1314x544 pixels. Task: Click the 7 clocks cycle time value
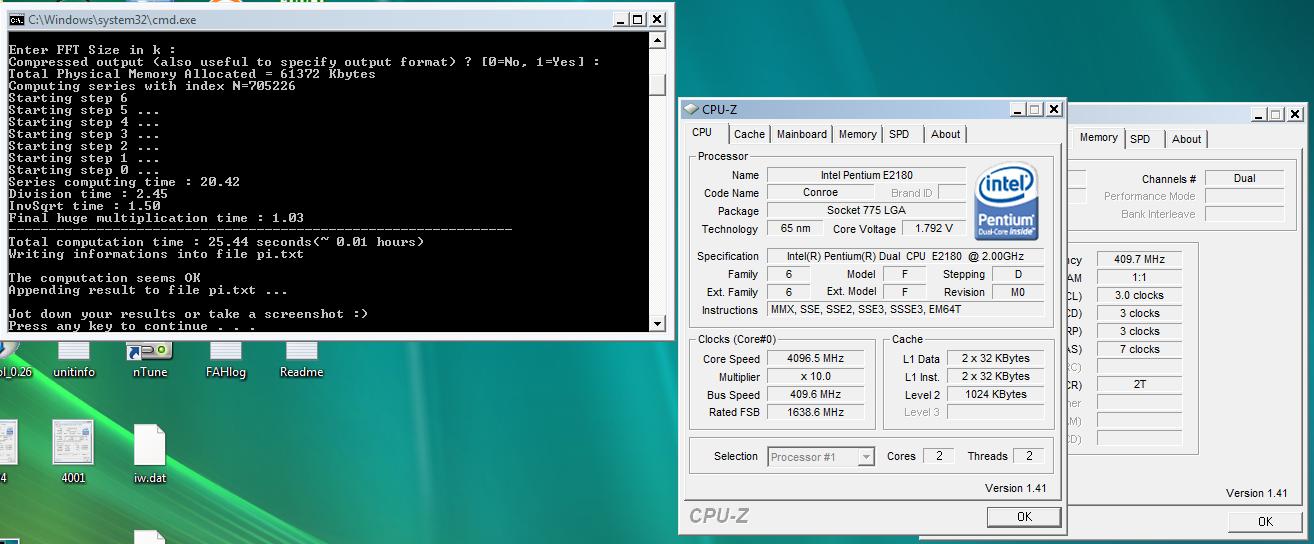coord(1138,349)
